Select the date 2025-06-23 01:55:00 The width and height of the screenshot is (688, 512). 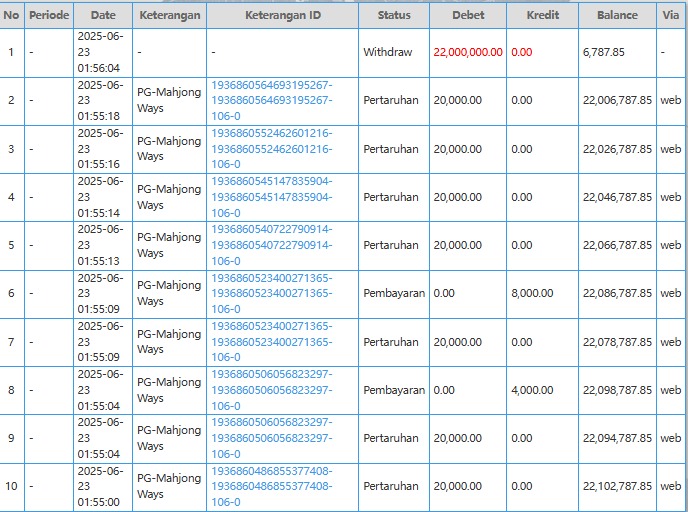point(100,487)
